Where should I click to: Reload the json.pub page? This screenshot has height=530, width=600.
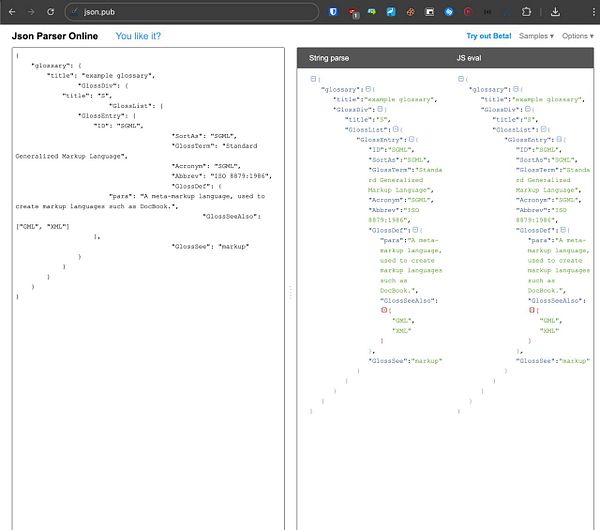coord(51,11)
